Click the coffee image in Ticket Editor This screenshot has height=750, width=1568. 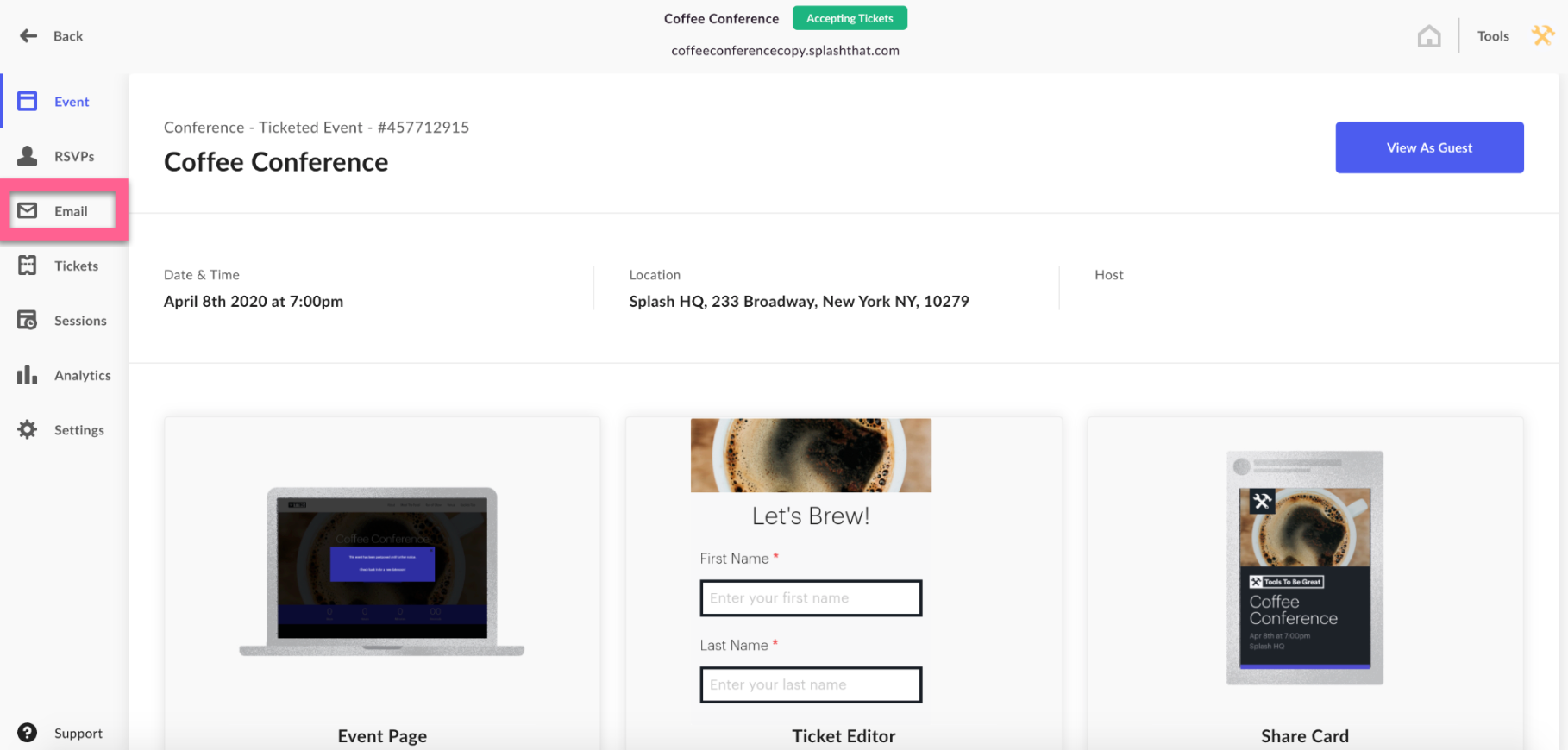811,455
